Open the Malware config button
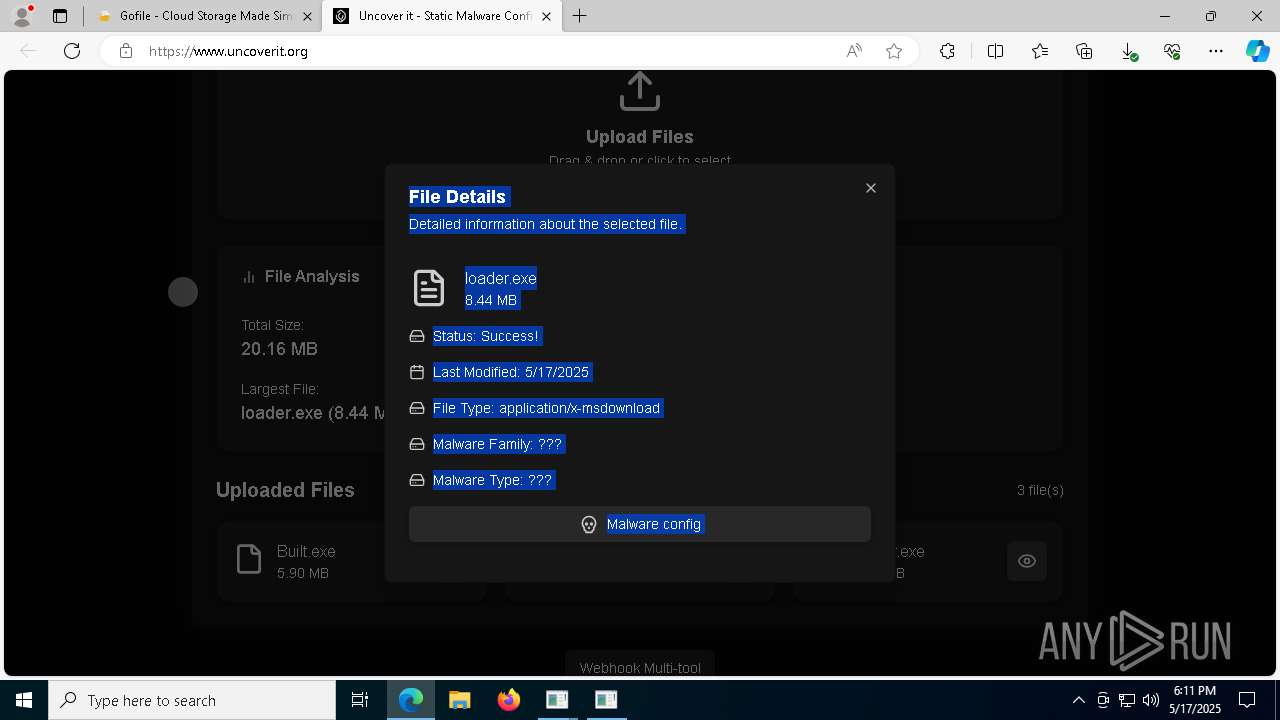Viewport: 1280px width, 720px height. [x=640, y=524]
